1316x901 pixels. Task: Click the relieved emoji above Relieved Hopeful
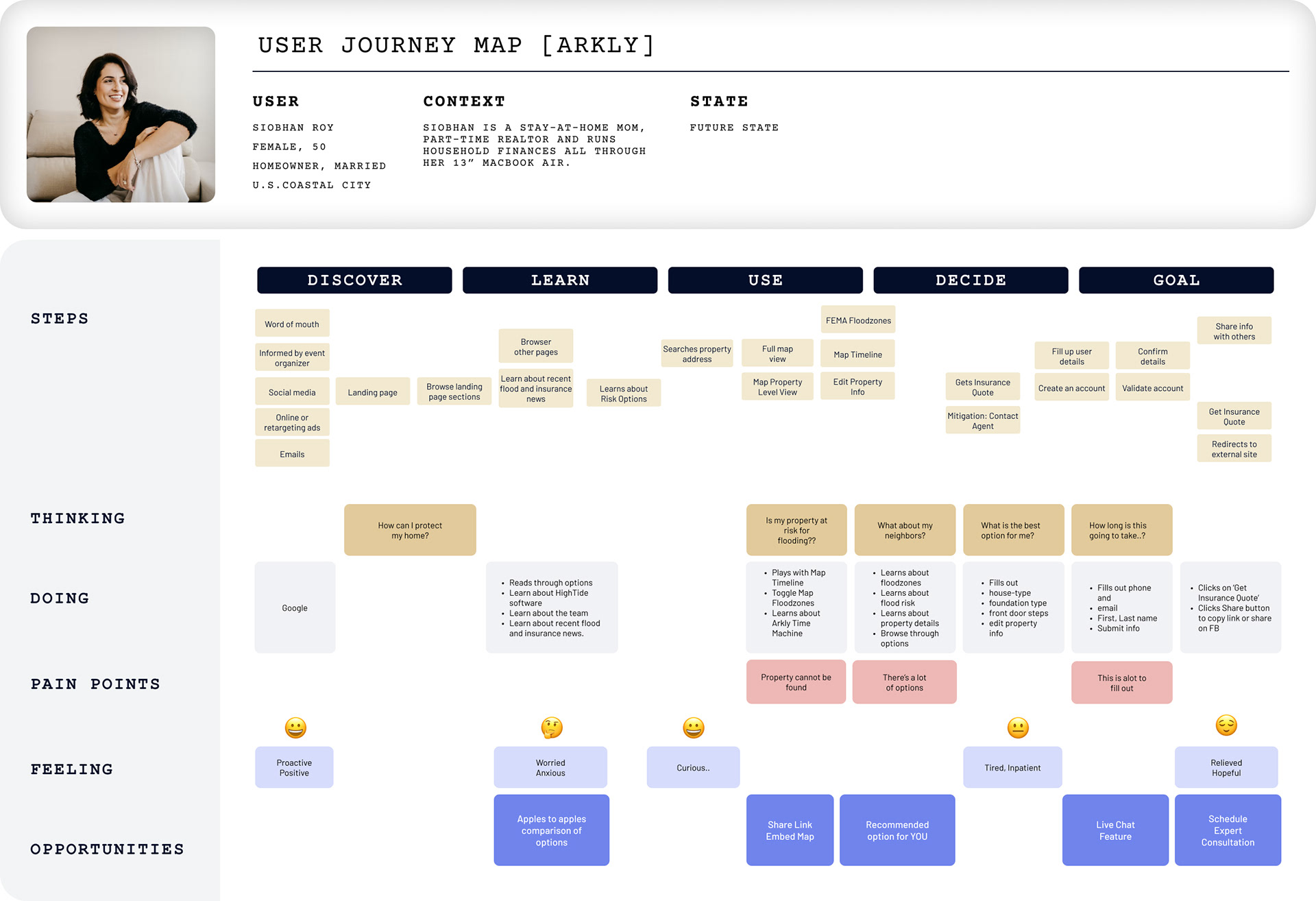tap(1226, 725)
